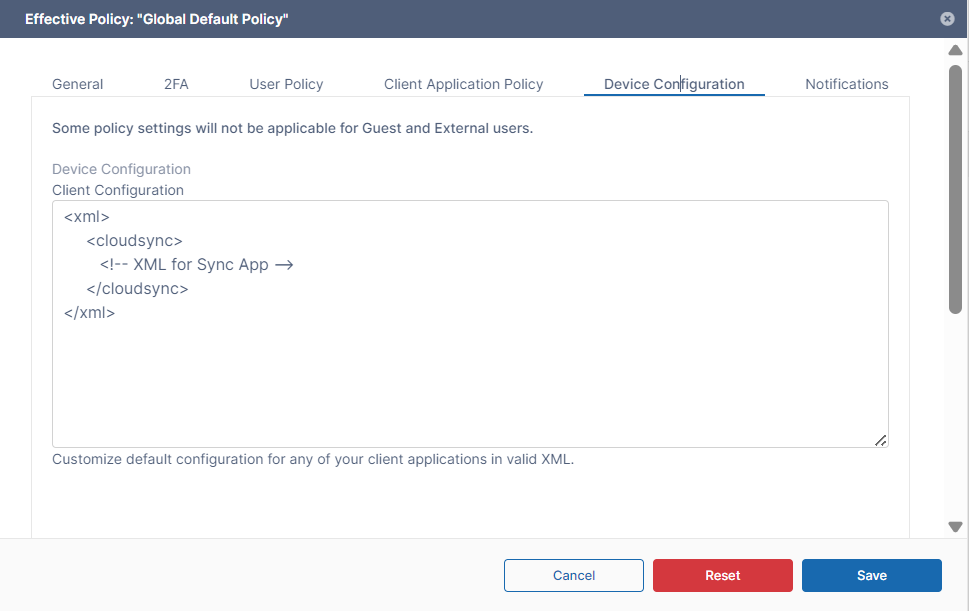This screenshot has width=969, height=611.
Task: Click the textarea resize handle
Action: (880, 440)
